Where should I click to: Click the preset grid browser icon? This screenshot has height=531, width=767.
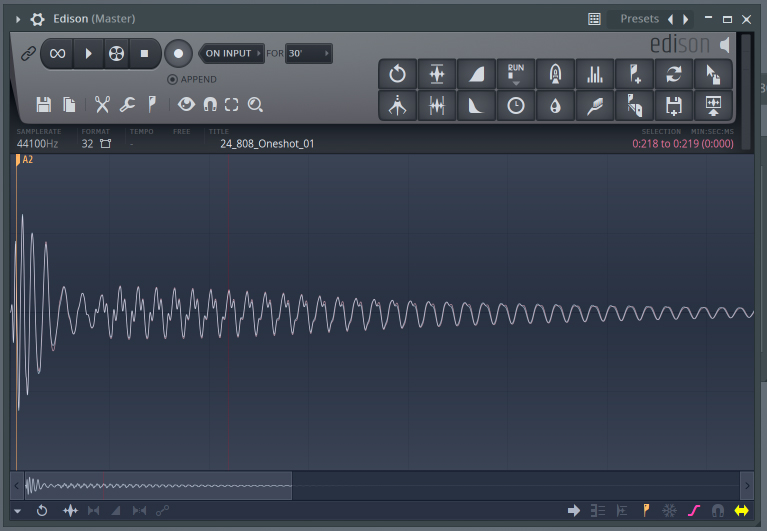[x=594, y=19]
